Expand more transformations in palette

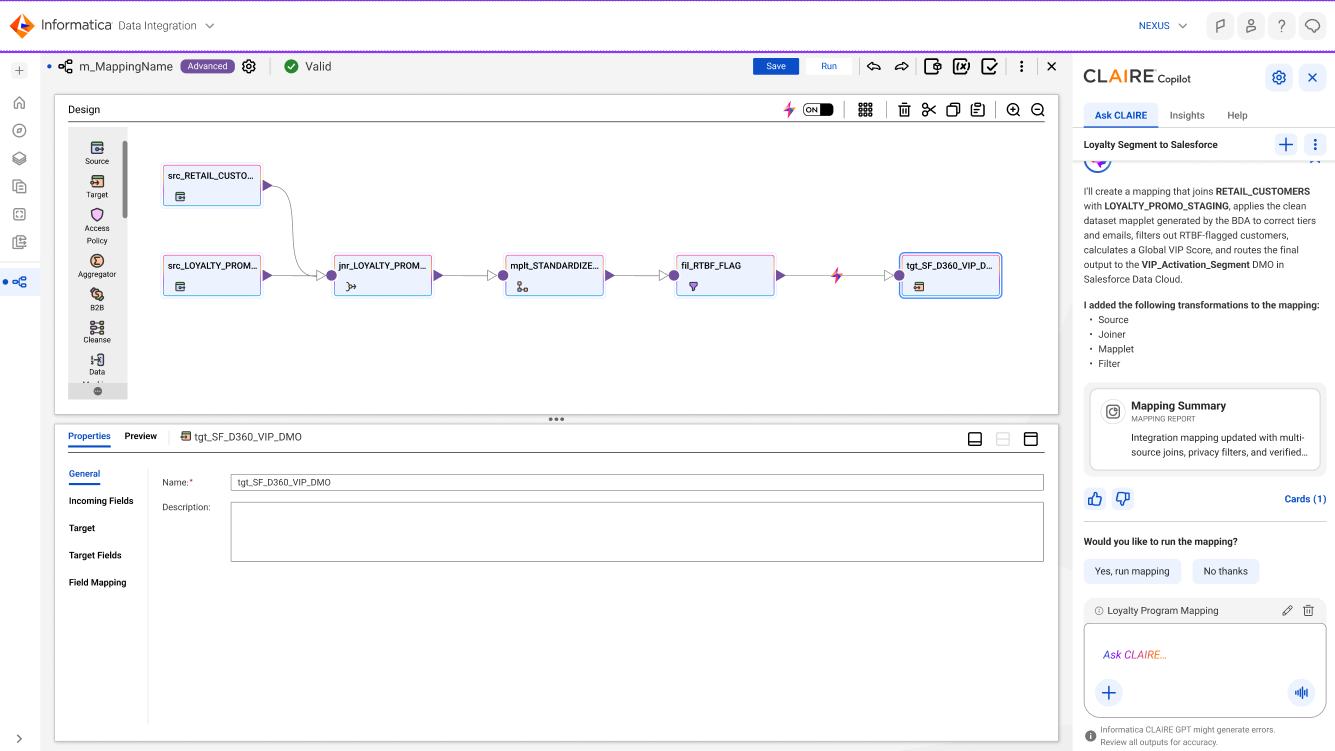click(98, 391)
